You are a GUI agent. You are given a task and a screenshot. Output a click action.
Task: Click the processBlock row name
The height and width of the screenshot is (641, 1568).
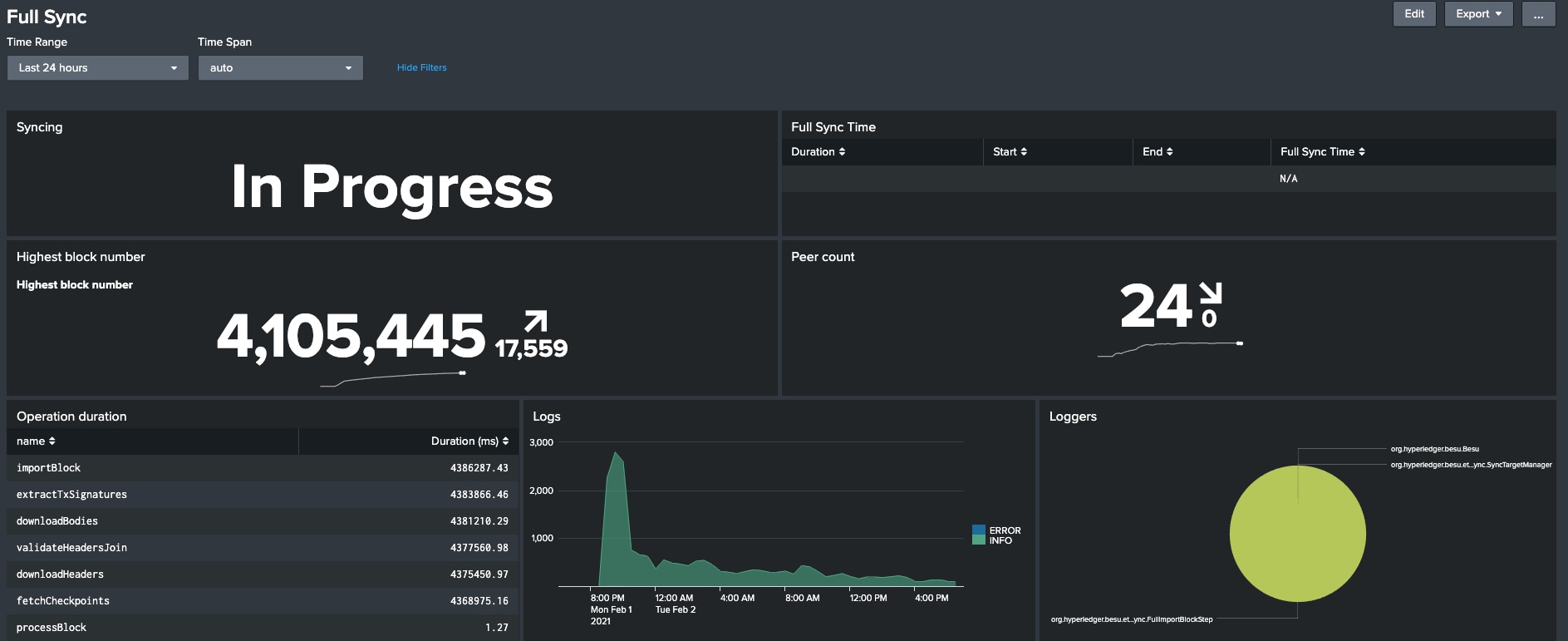click(x=52, y=628)
